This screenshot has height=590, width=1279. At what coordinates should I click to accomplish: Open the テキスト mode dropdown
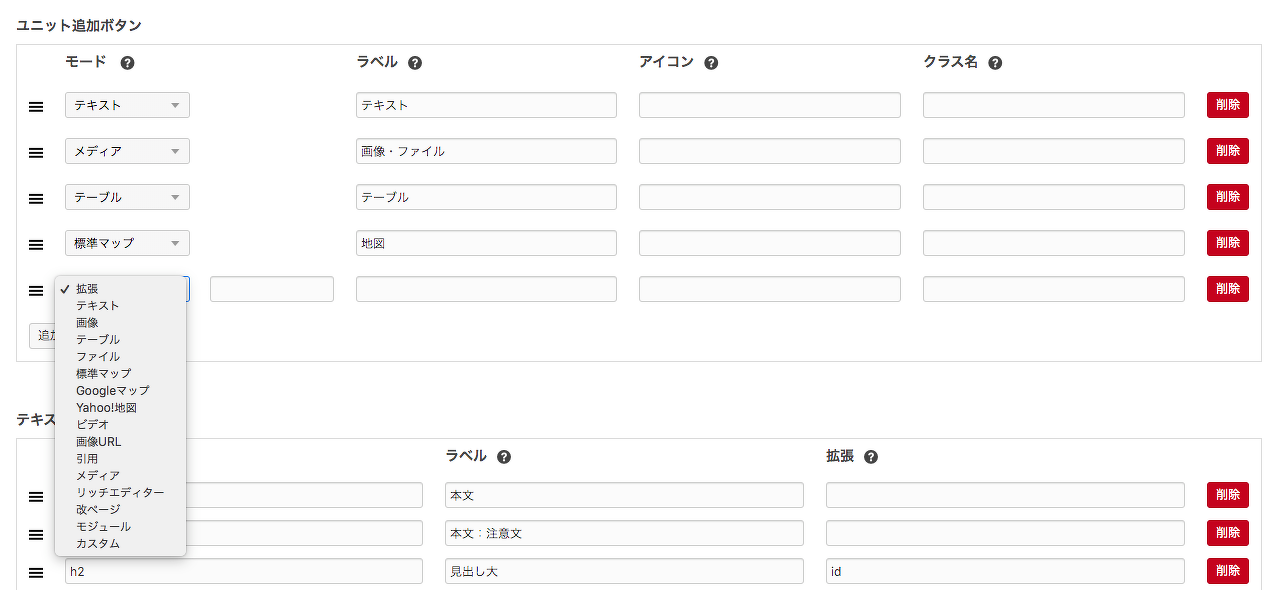[127, 105]
